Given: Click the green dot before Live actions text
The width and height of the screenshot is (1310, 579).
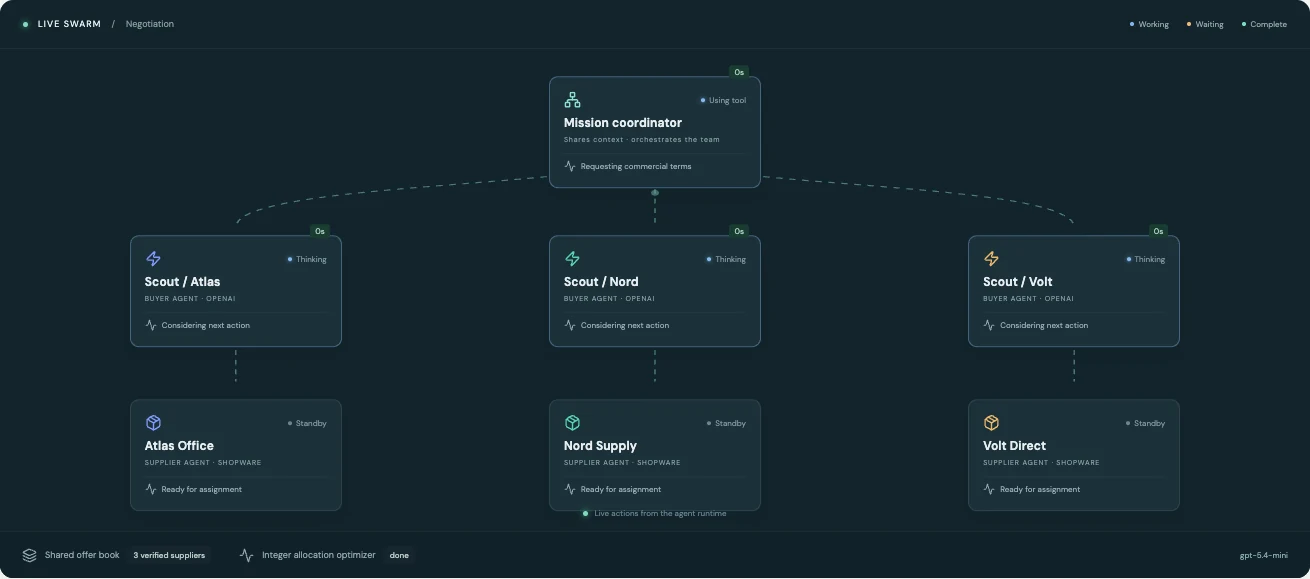Looking at the screenshot, I should [x=586, y=513].
